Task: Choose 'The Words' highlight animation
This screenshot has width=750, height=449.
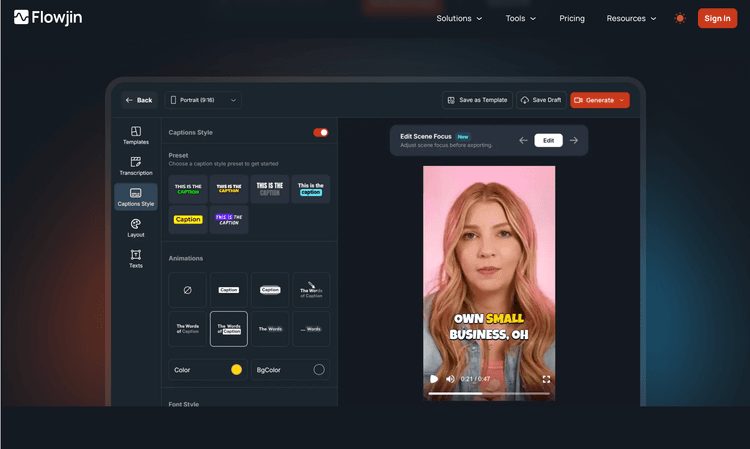Action: (x=270, y=329)
